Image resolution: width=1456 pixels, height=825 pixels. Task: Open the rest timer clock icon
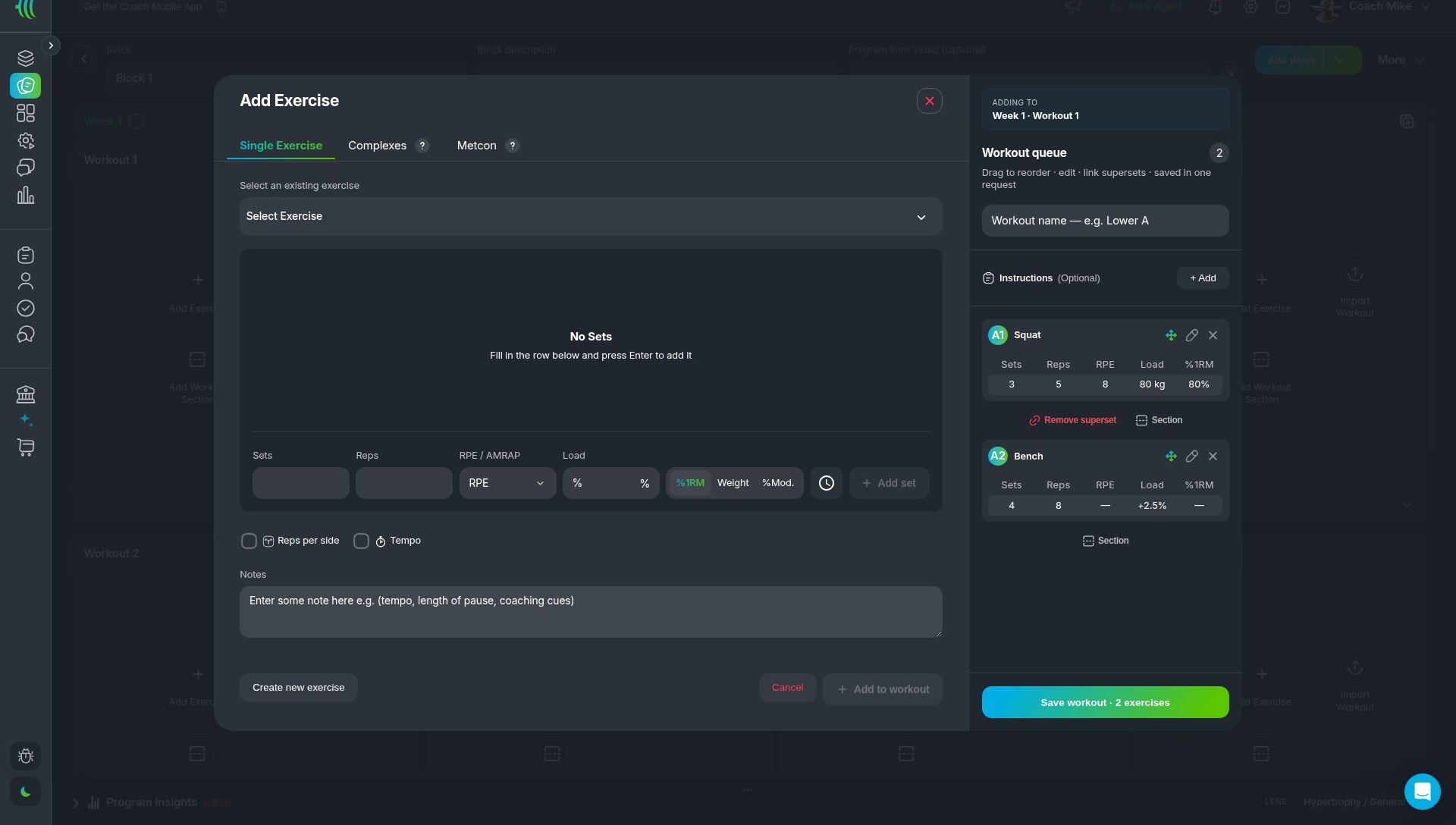[827, 483]
